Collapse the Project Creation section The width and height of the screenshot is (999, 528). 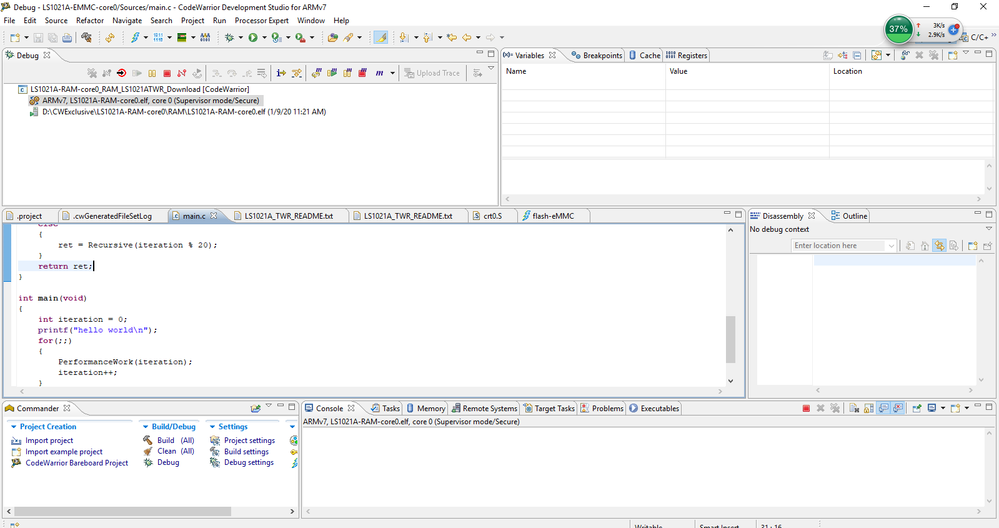(13, 427)
